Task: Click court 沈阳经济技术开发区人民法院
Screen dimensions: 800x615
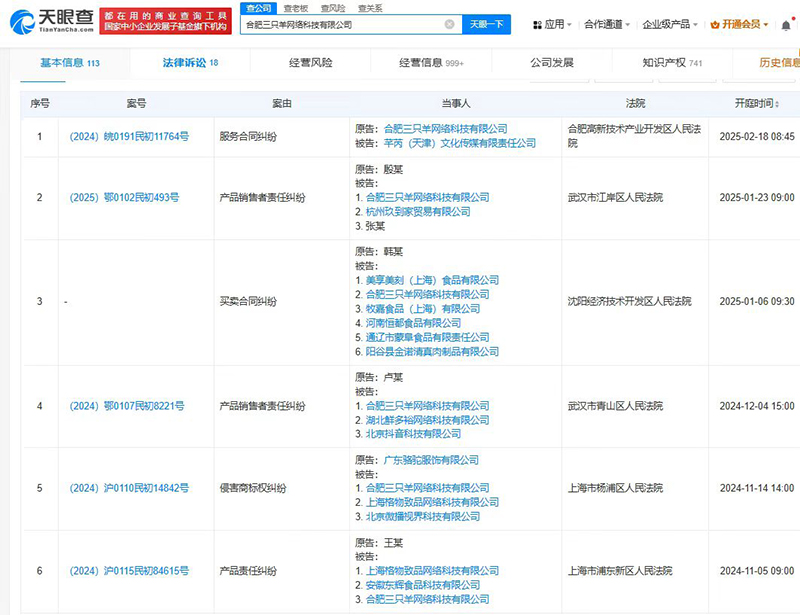Action: pyautogui.click(x=630, y=301)
